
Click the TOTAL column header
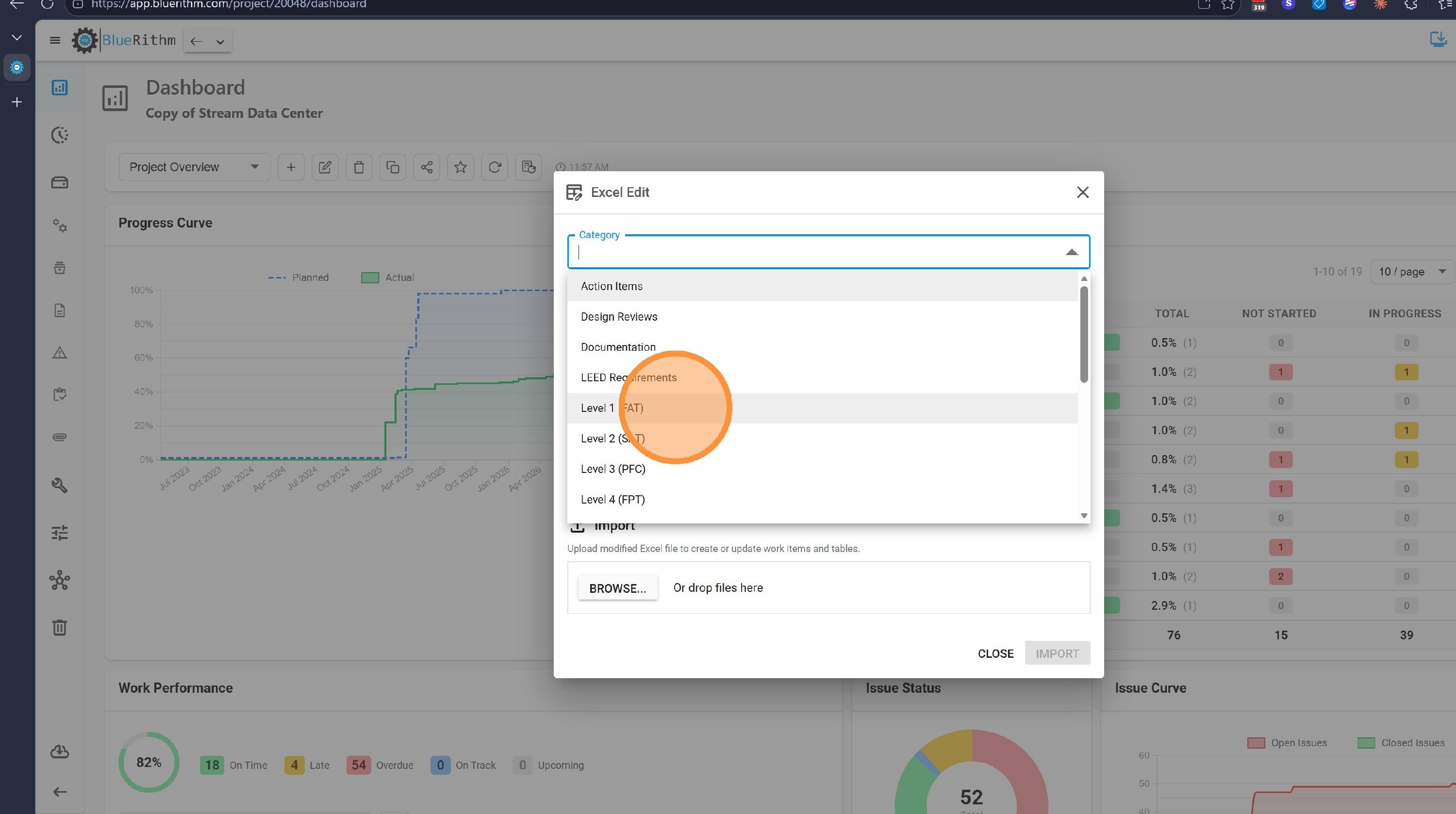coord(1172,313)
